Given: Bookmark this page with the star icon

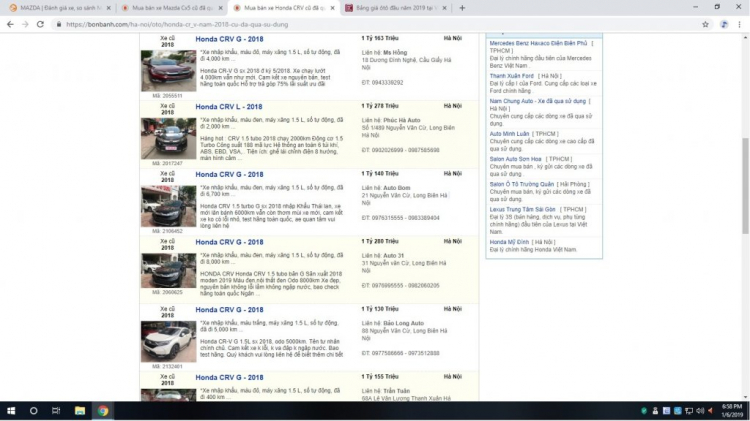Looking at the screenshot, I should coord(705,24).
